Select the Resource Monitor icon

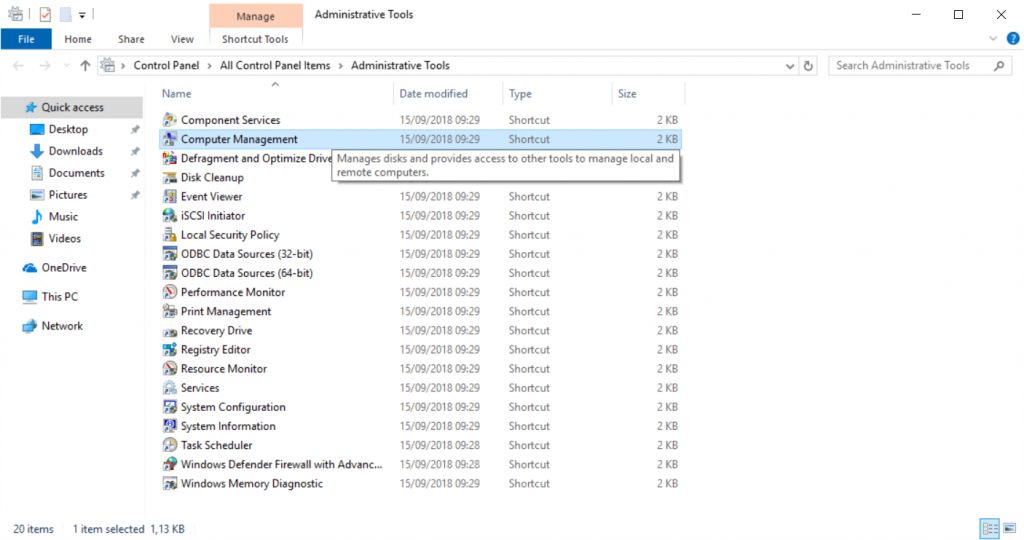point(170,369)
